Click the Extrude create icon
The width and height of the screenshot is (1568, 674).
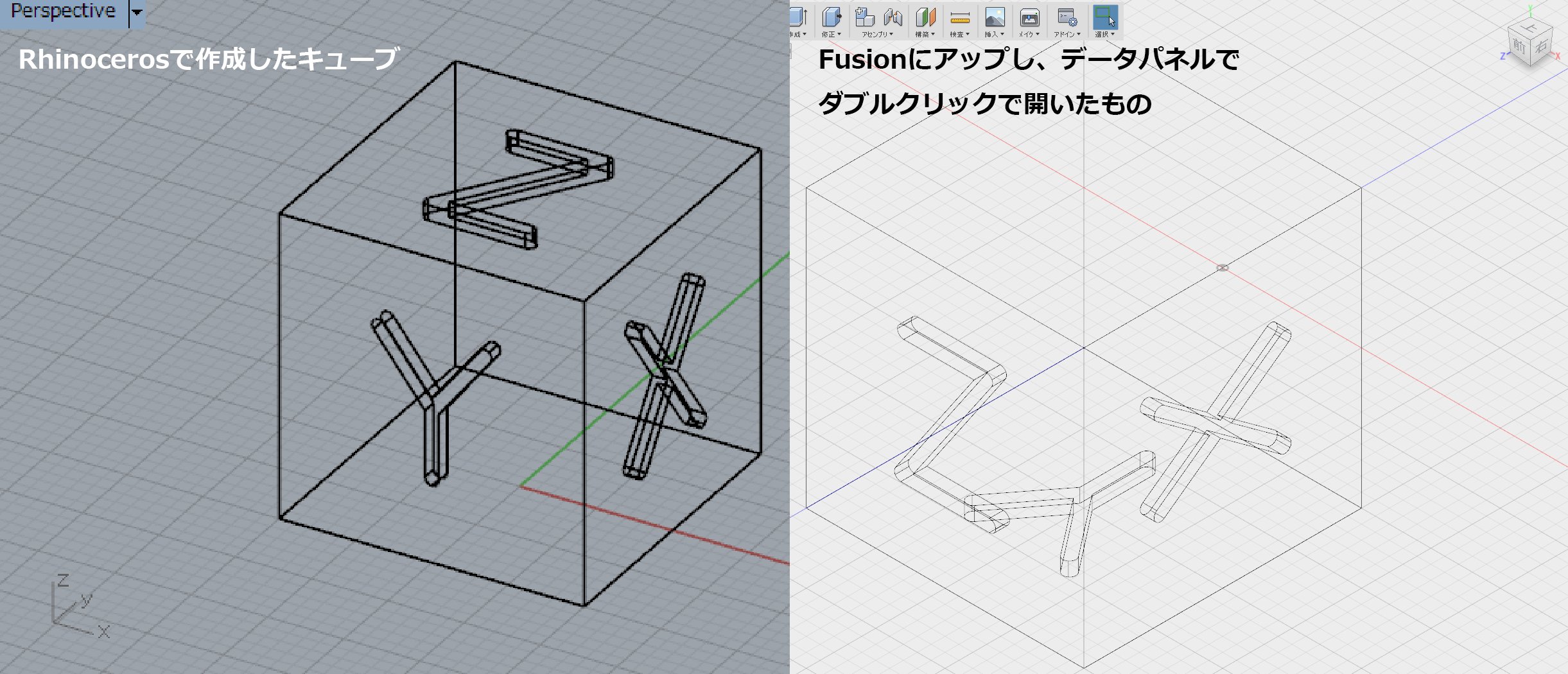tap(798, 17)
